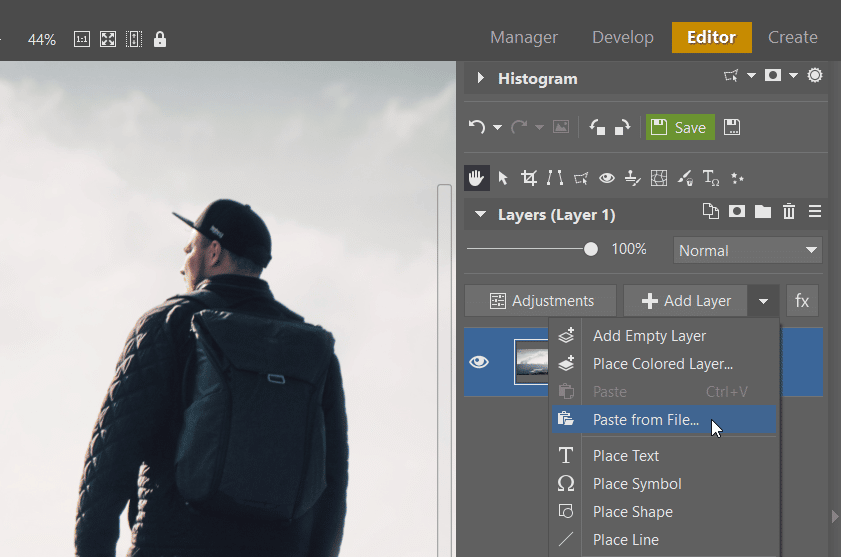Select the red-eye tool icon
The image size is (841, 557).
(x=607, y=178)
